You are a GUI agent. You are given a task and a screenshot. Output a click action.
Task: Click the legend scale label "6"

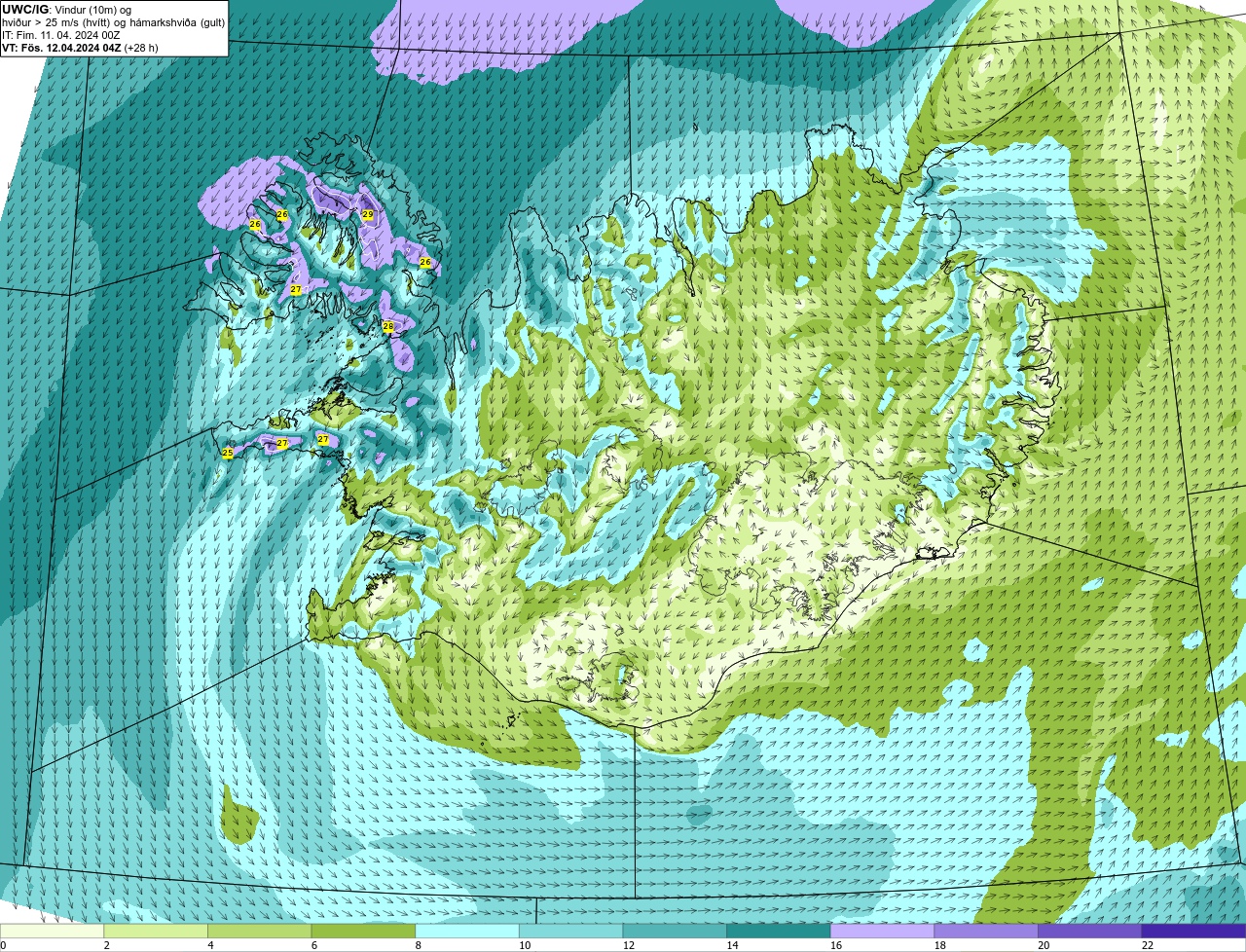(x=314, y=945)
